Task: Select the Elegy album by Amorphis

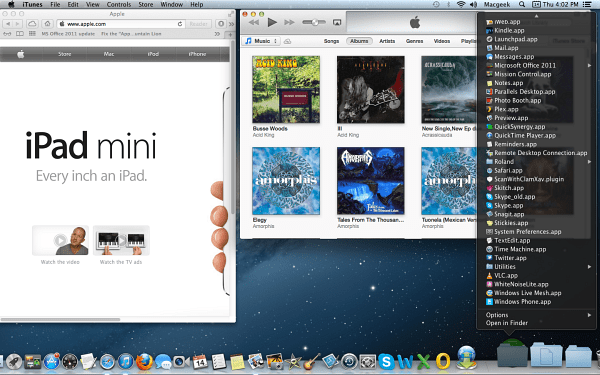Action: coord(286,181)
